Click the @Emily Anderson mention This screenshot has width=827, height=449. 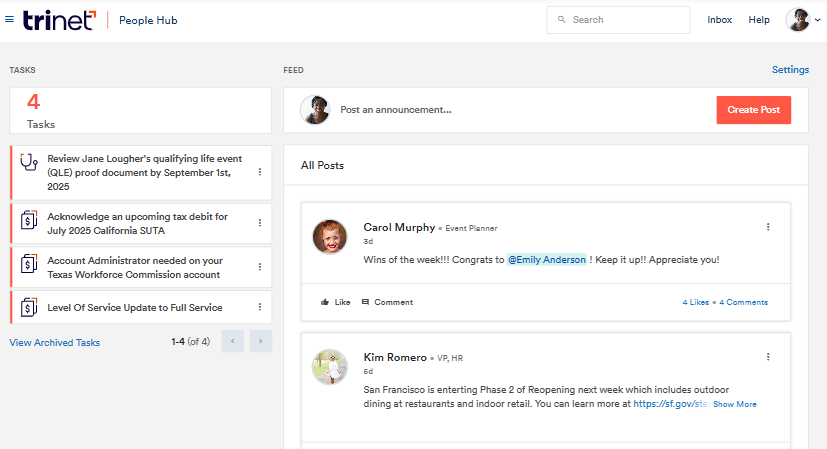click(546, 260)
